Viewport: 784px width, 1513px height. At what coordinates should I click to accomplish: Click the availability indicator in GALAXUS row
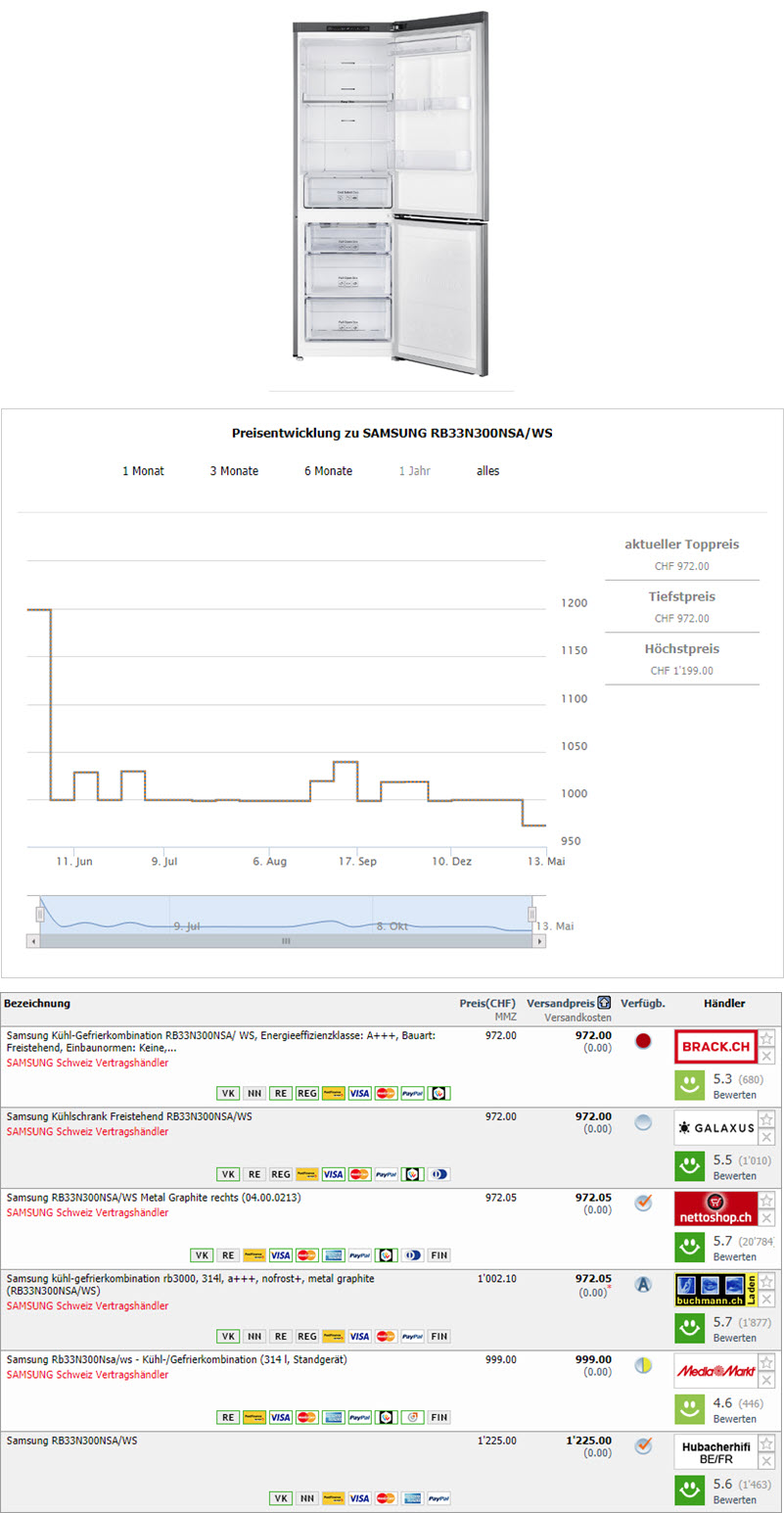[643, 1122]
